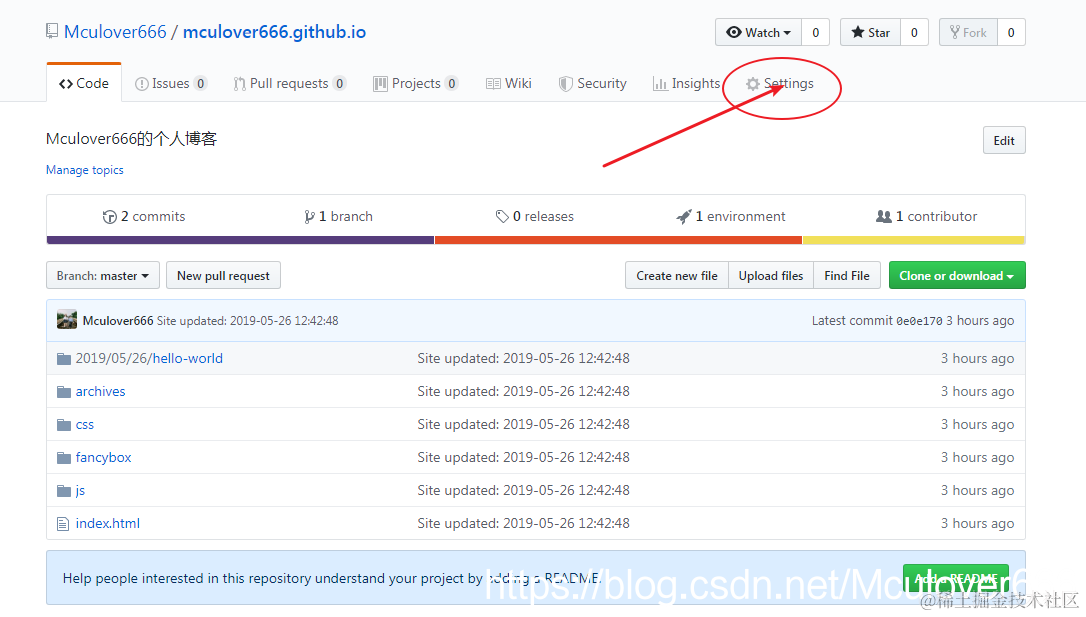Click the people icon next to 1 contributor

click(884, 217)
